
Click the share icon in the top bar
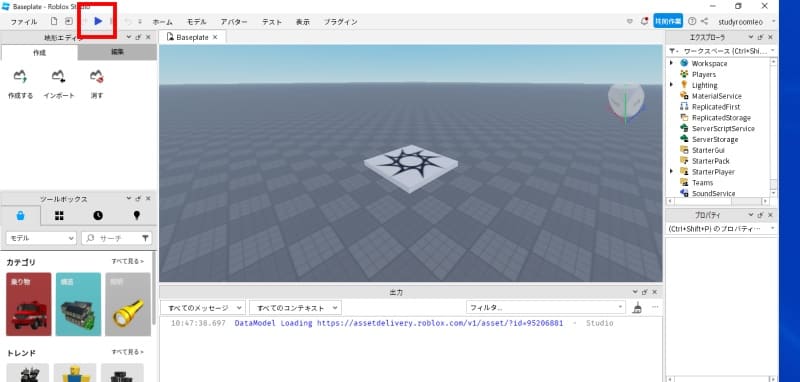[x=704, y=21]
